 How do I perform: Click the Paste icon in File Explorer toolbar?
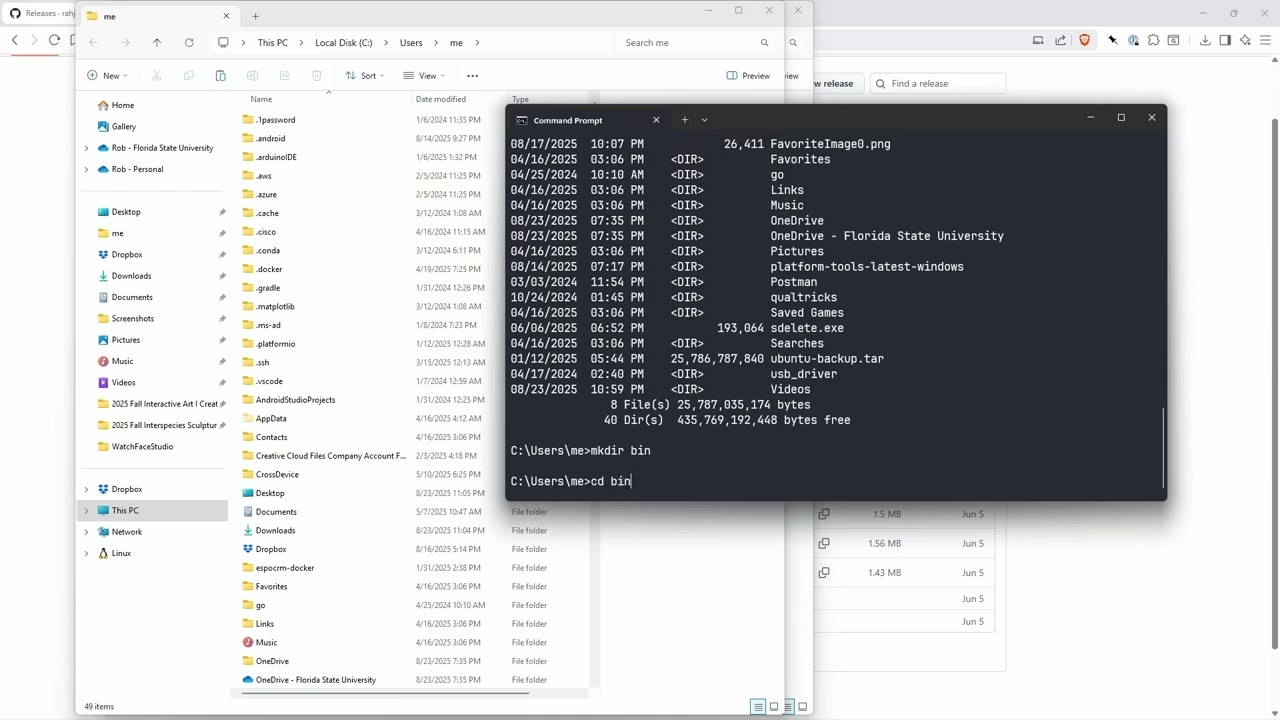pyautogui.click(x=220, y=76)
